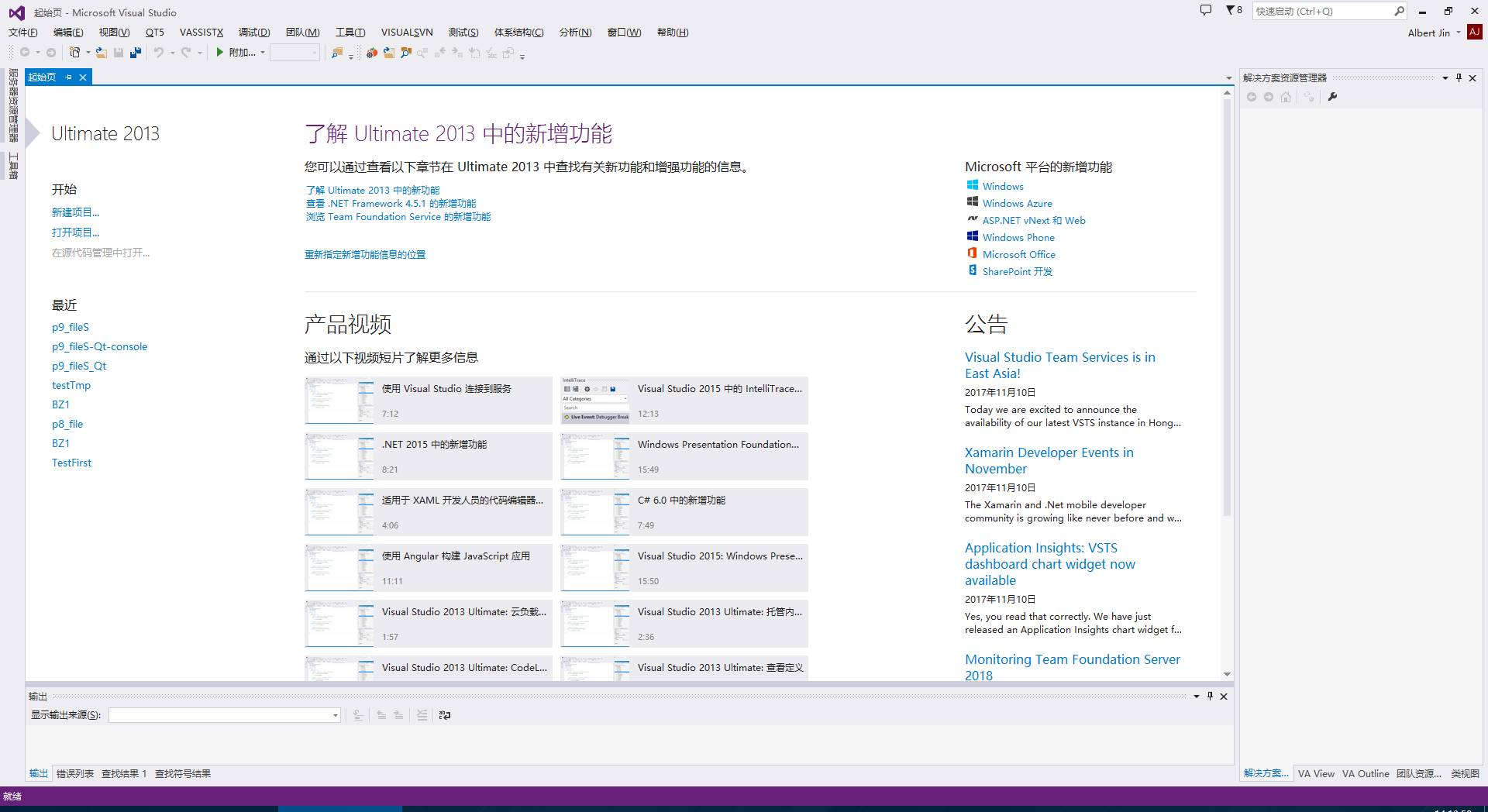This screenshot has width=1488, height=812.
Task: Play the C# 6.0 中的新增功能 video
Action: 684,512
